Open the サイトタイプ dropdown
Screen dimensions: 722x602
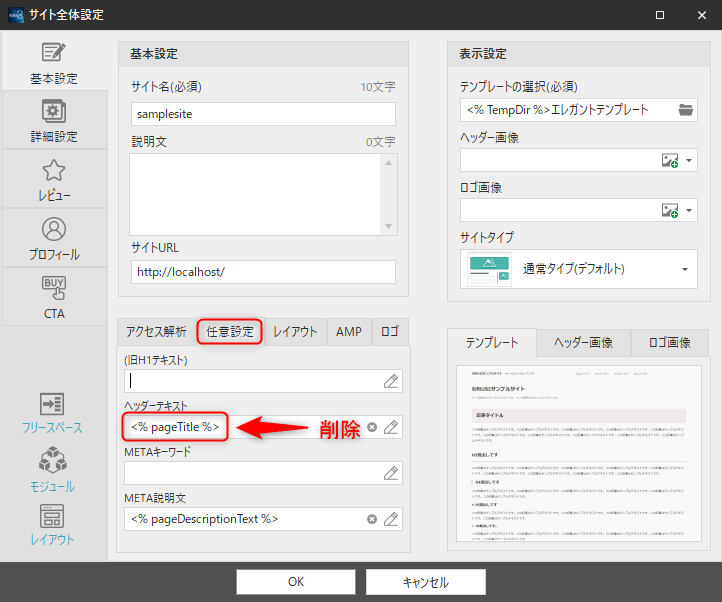click(x=684, y=269)
